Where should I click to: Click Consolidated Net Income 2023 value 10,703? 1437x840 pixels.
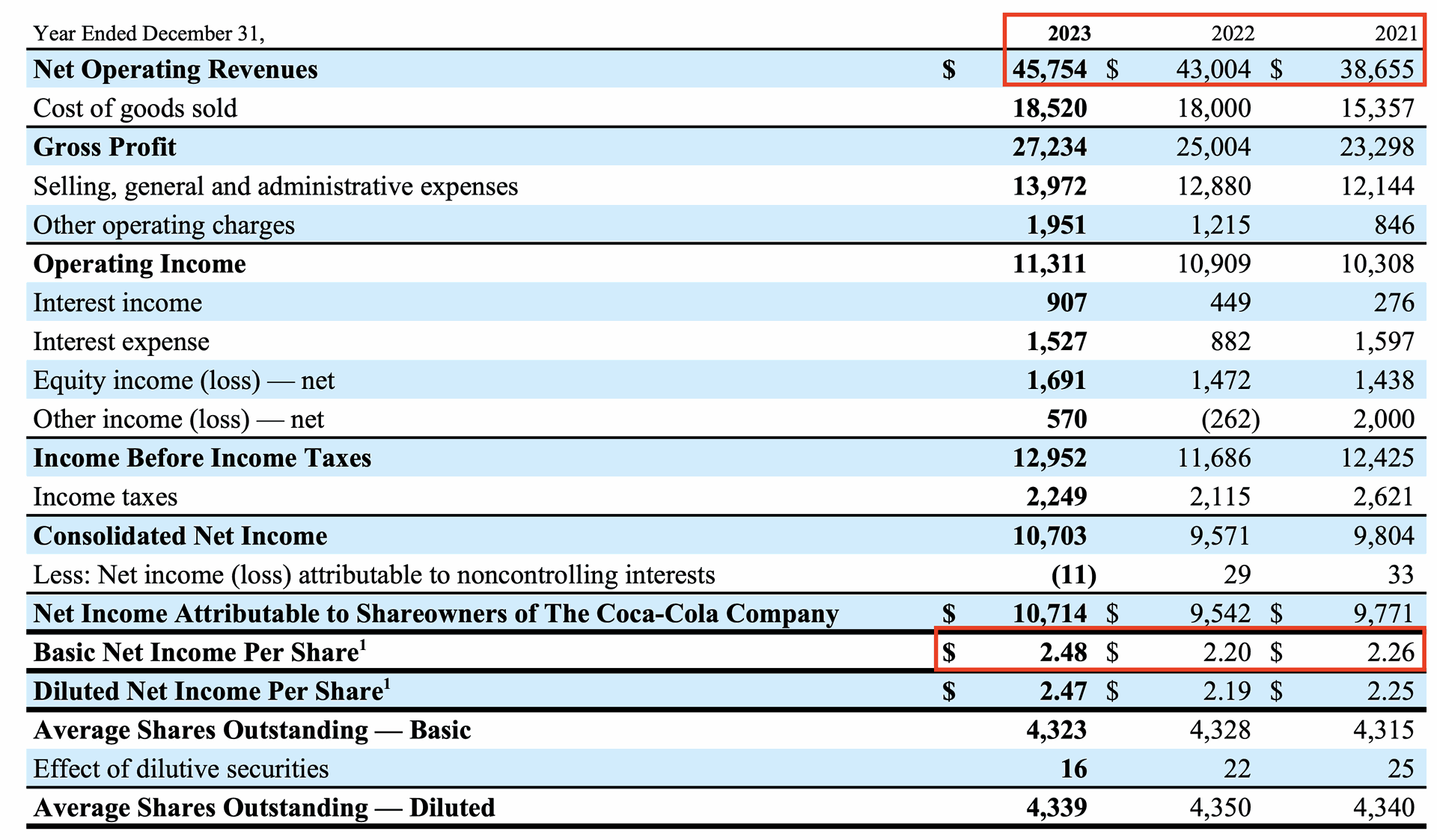[1049, 536]
